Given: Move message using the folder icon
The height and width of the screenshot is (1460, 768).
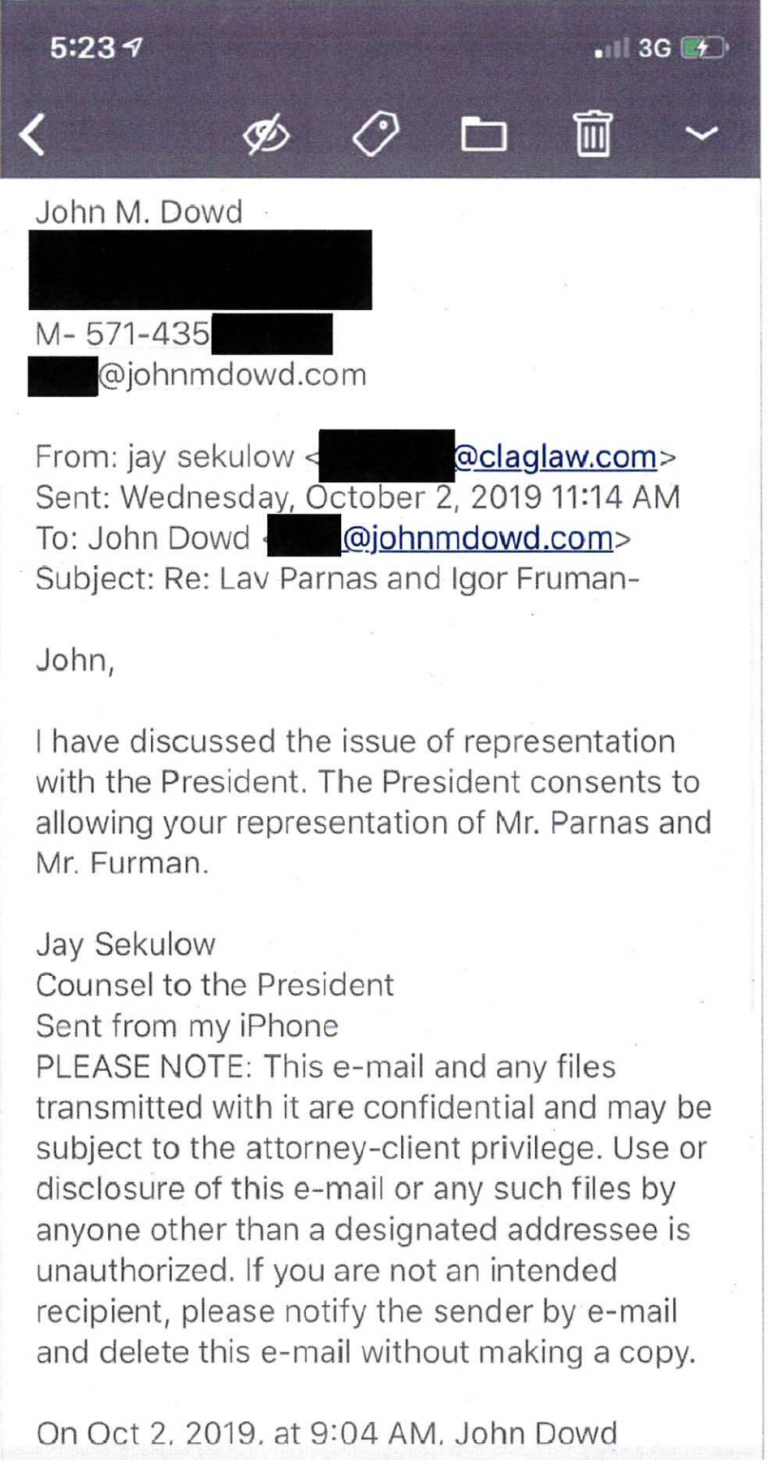Looking at the screenshot, I should pyautogui.click(x=484, y=135).
